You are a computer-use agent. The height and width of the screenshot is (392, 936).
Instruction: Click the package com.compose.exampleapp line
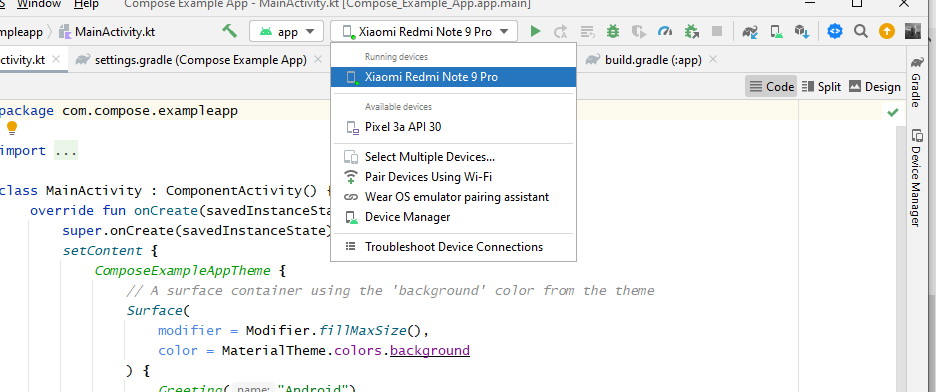119,111
